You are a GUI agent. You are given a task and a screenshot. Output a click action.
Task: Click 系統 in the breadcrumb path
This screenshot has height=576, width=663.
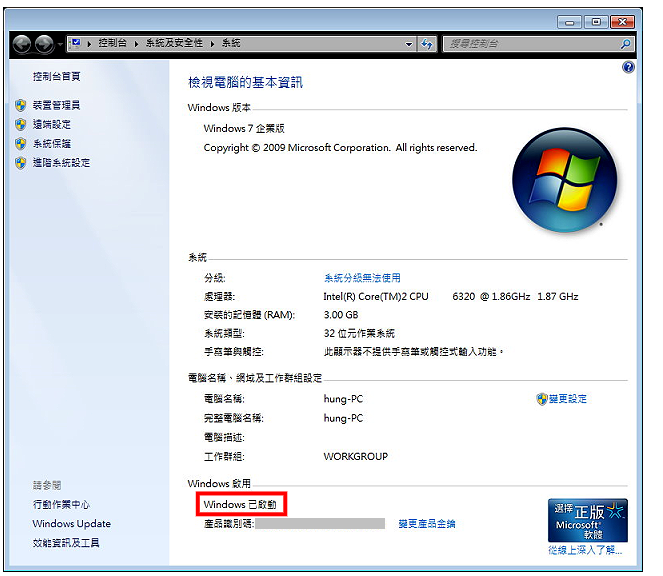(x=231, y=43)
